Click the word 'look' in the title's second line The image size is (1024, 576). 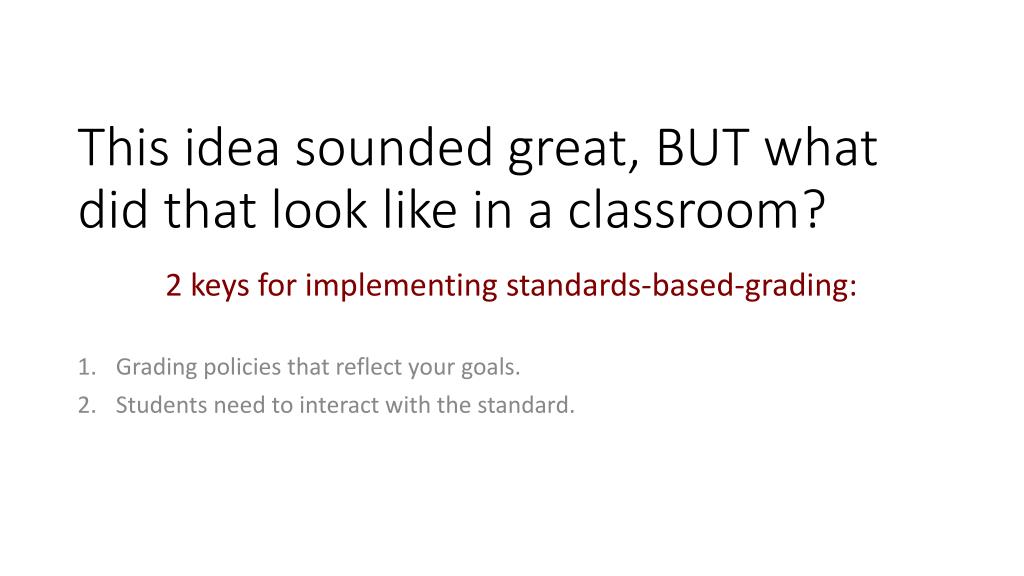click(x=319, y=210)
